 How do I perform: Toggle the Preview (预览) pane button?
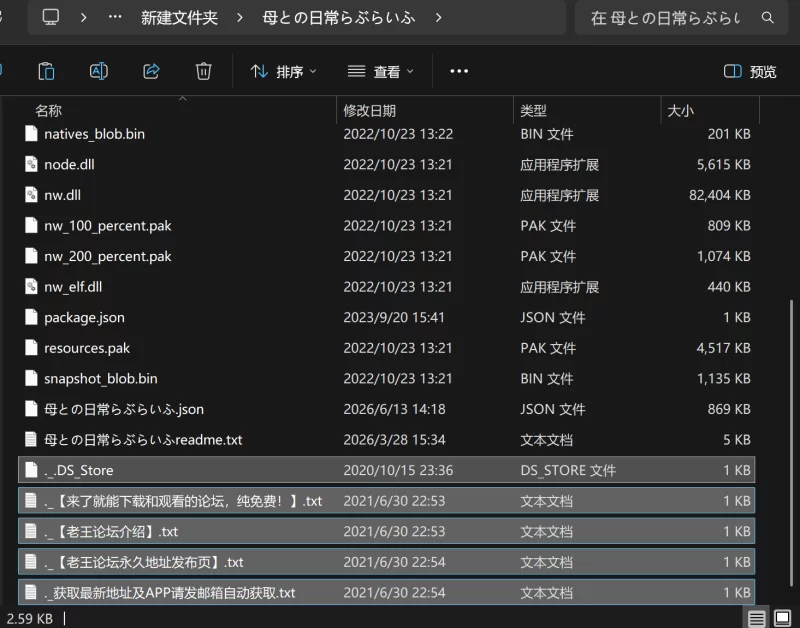[750, 71]
